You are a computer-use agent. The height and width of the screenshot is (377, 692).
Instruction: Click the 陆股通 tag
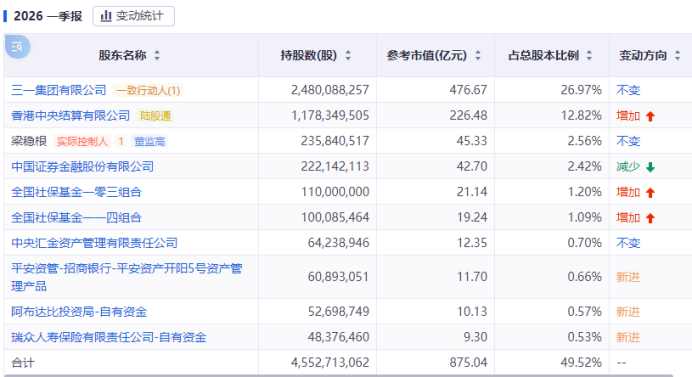pyautogui.click(x=155, y=116)
